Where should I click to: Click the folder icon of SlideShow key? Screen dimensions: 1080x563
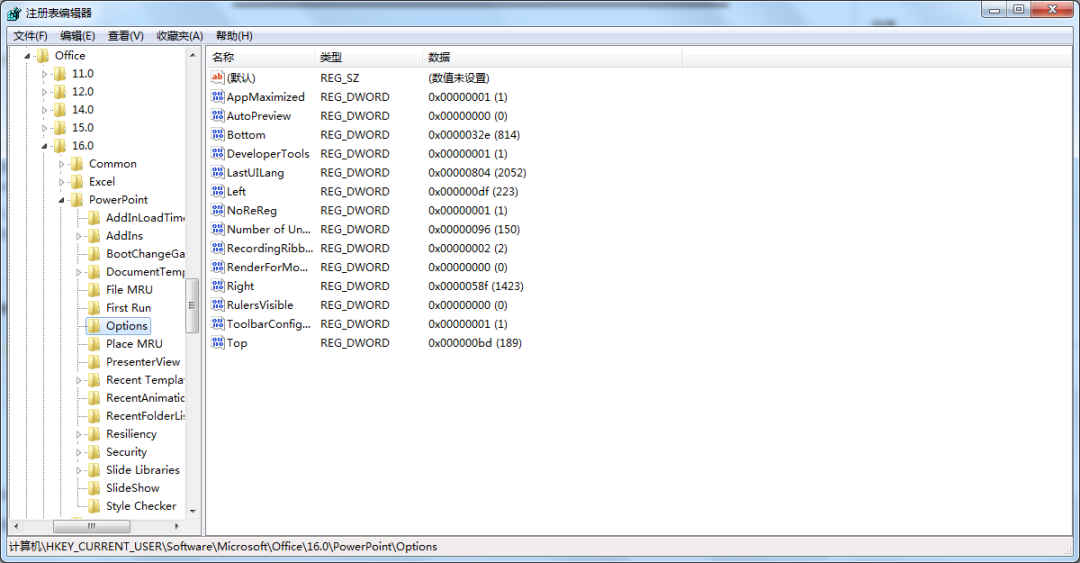tap(94, 488)
